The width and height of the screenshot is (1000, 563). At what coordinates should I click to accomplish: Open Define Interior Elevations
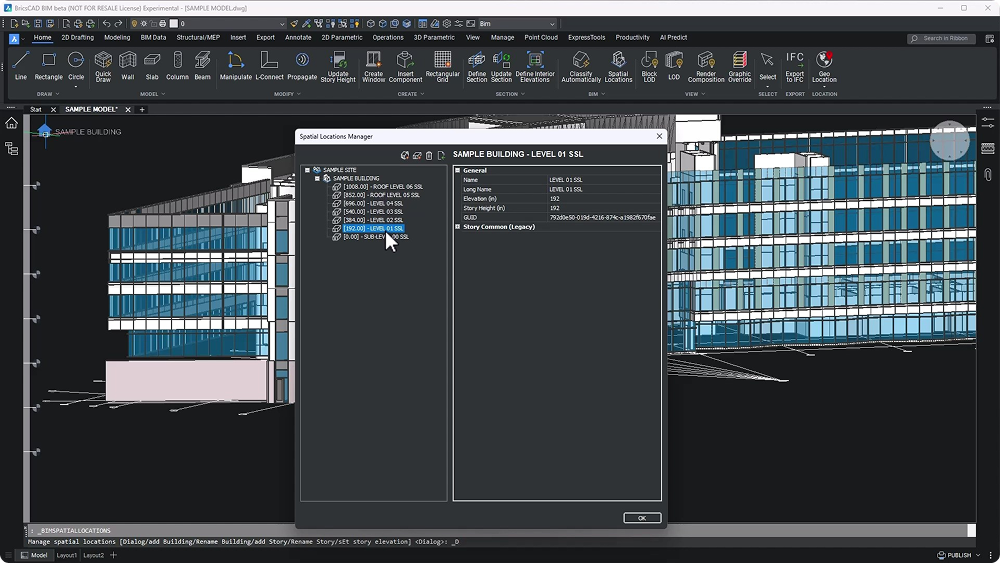(x=535, y=67)
